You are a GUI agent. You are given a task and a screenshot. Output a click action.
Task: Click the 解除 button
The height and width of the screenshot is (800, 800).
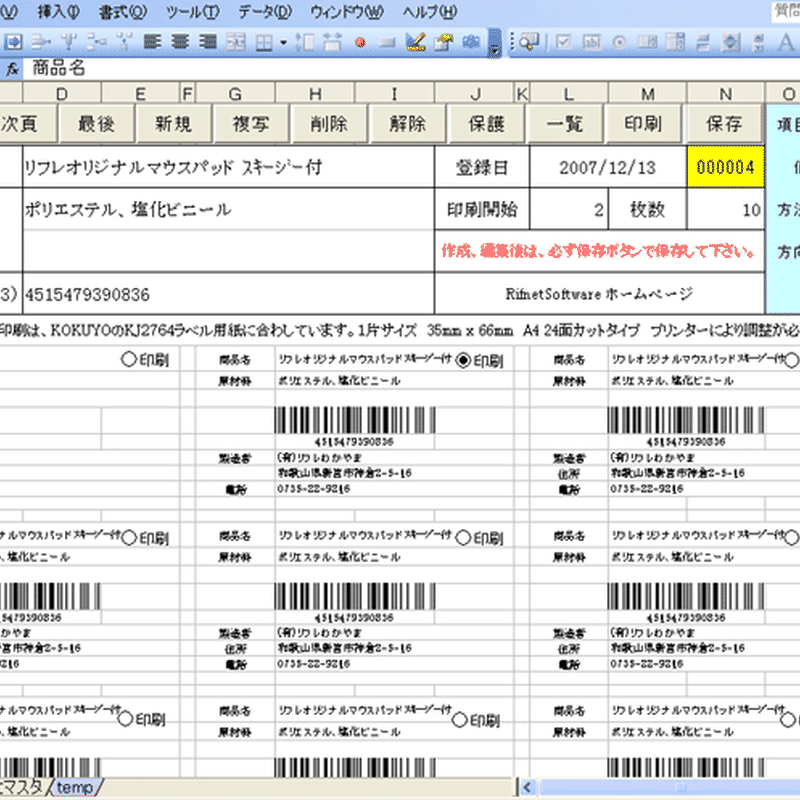click(x=408, y=123)
